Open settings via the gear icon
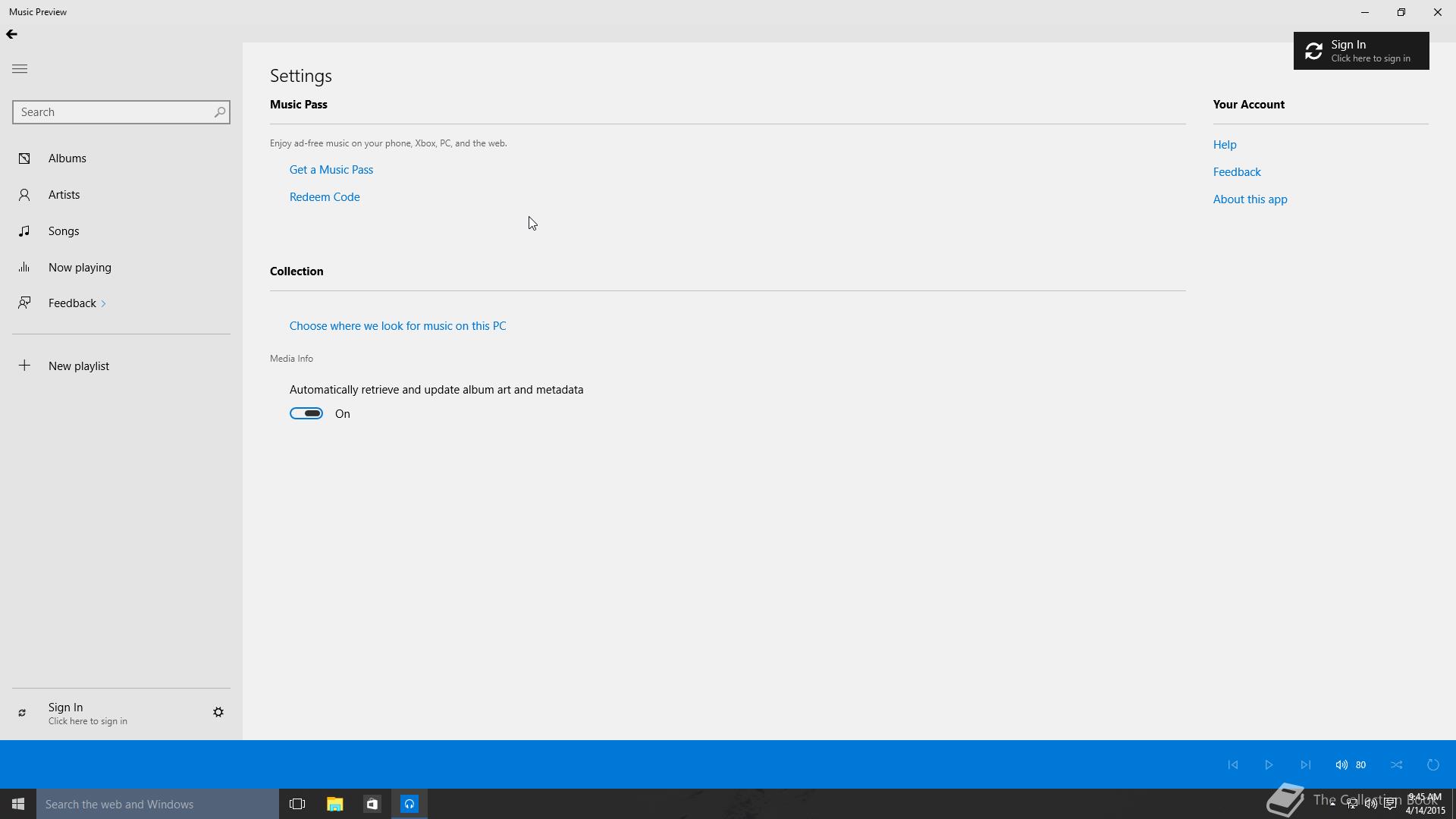 [218, 712]
